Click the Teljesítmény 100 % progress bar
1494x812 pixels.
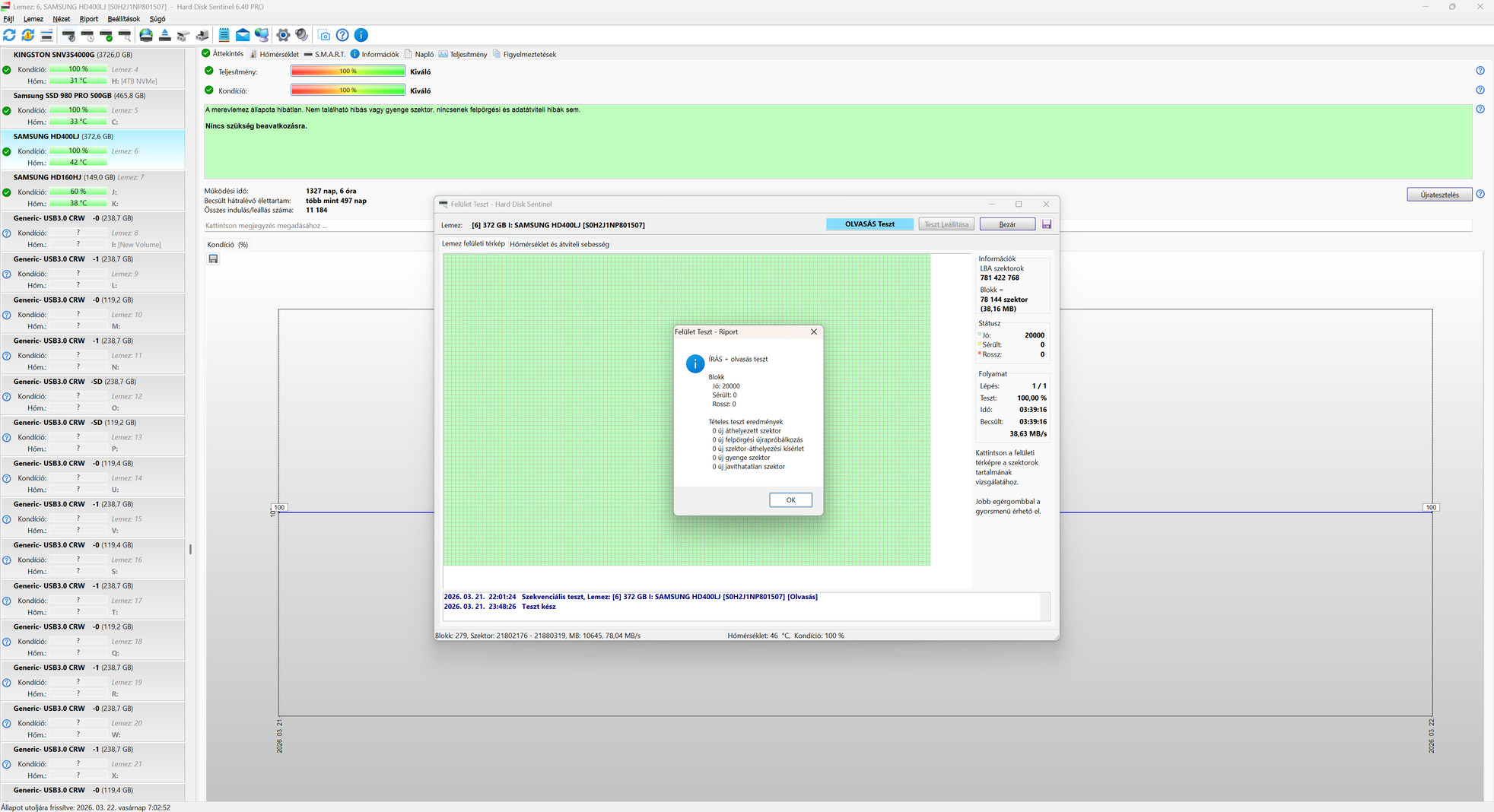[x=348, y=71]
